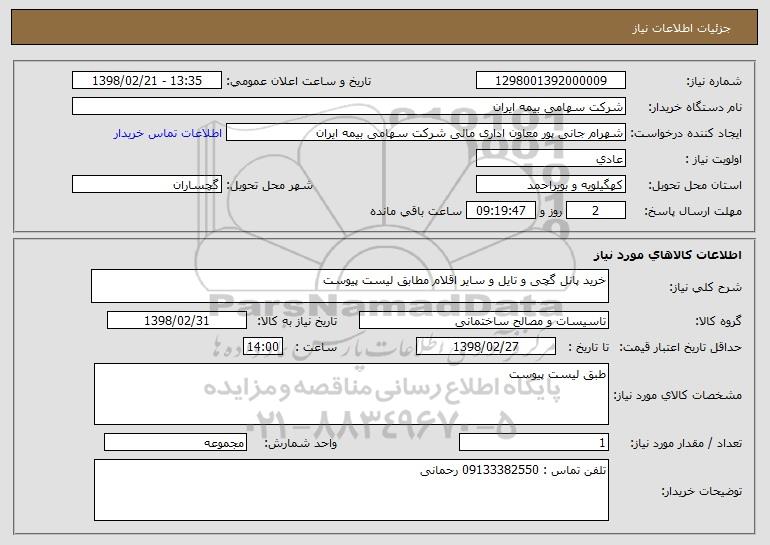Click the label ایجاد کننده درخواست
Screen dimensions: 770x545
point(686,133)
